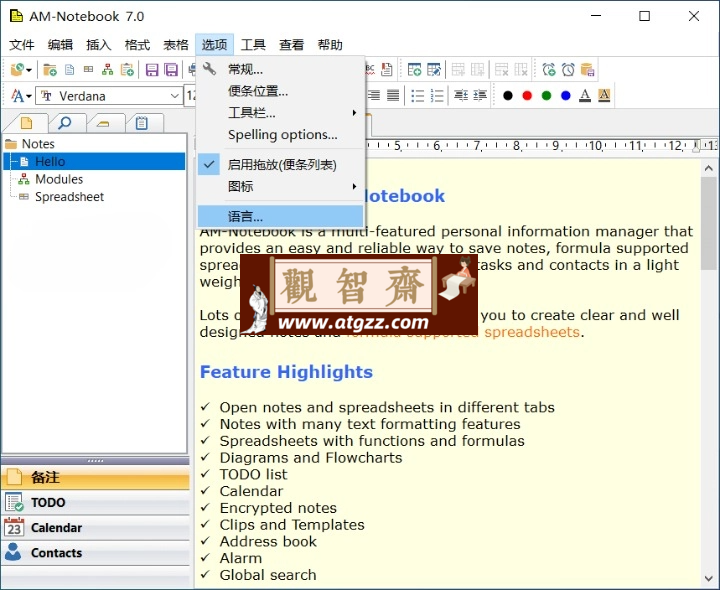Click the bookmark document icon in toolbar
Screen dimensions: 720x590
[x=387, y=70]
